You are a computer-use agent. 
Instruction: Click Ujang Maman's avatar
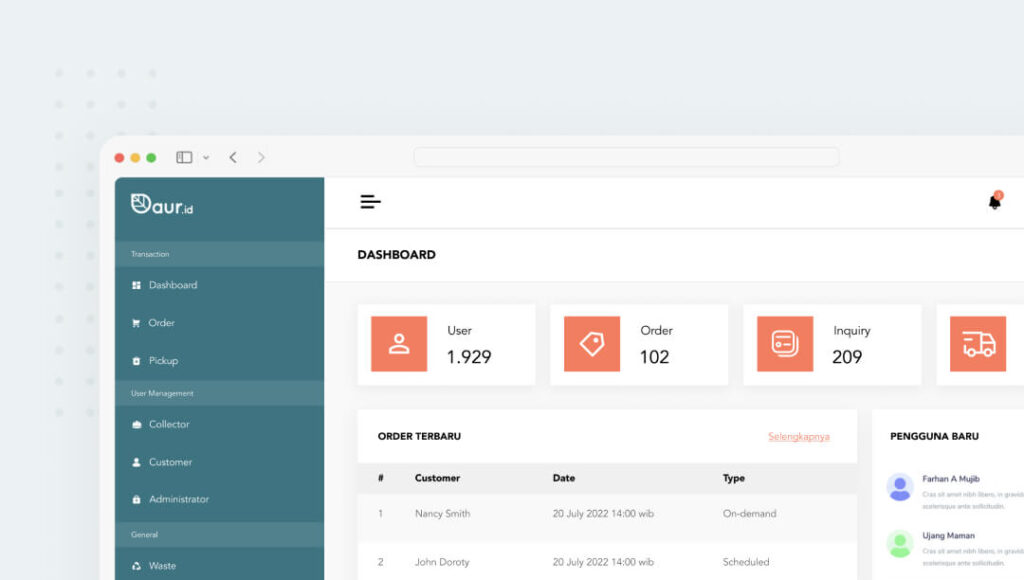click(x=899, y=543)
